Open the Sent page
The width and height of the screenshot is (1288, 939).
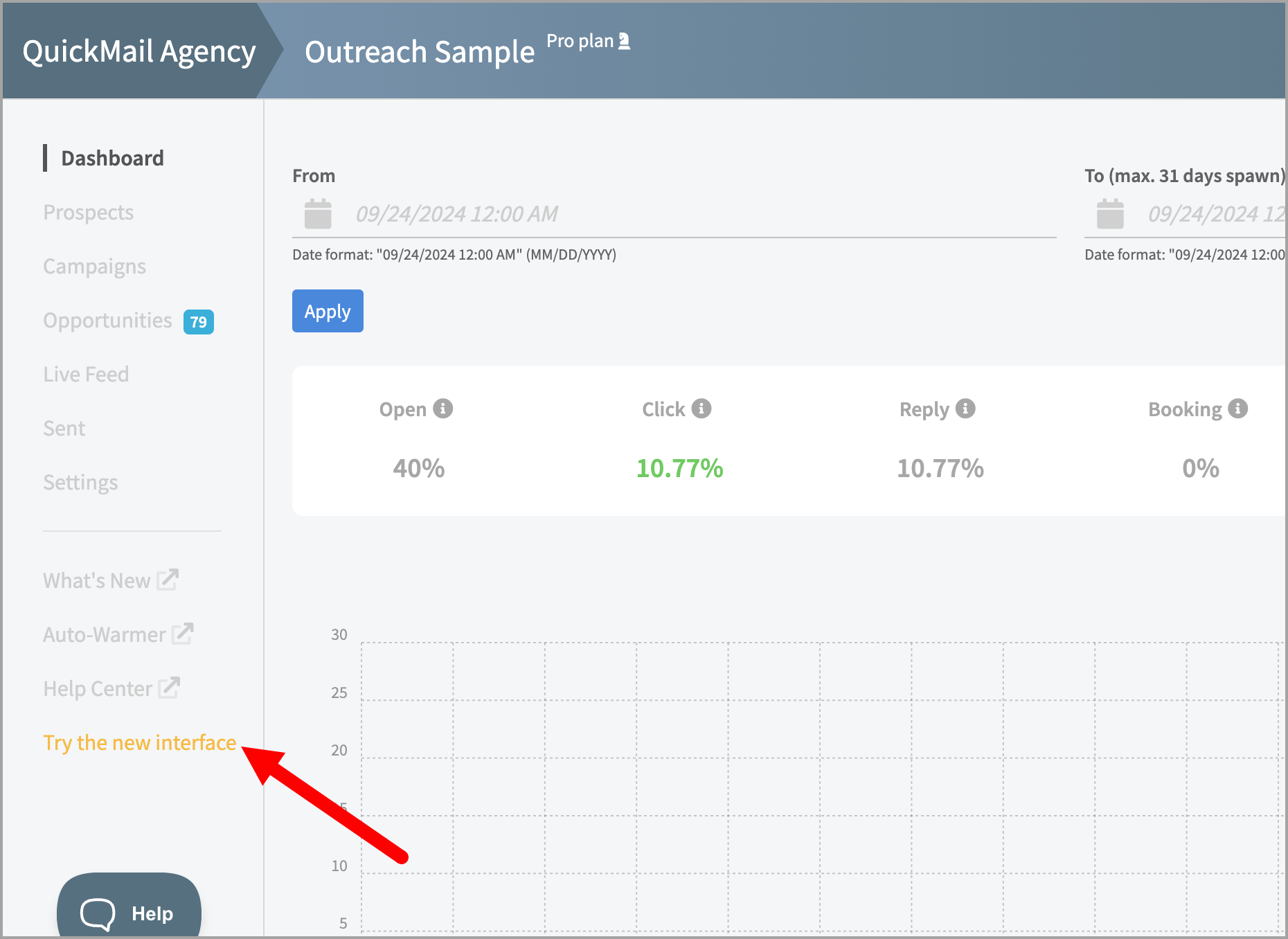(64, 429)
